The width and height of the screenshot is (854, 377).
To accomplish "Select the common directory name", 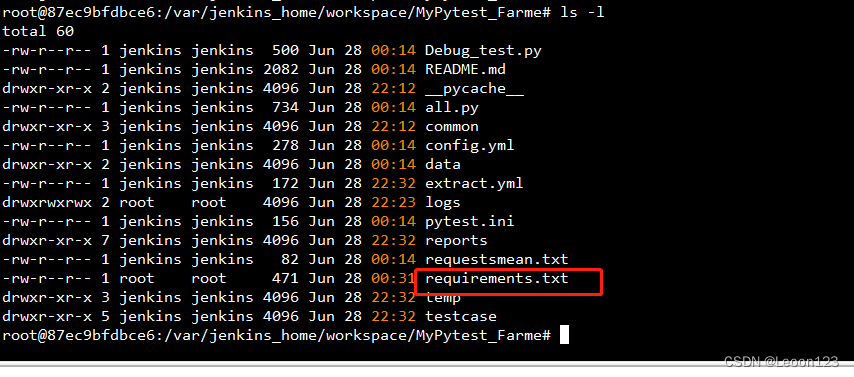I will click(452, 127).
